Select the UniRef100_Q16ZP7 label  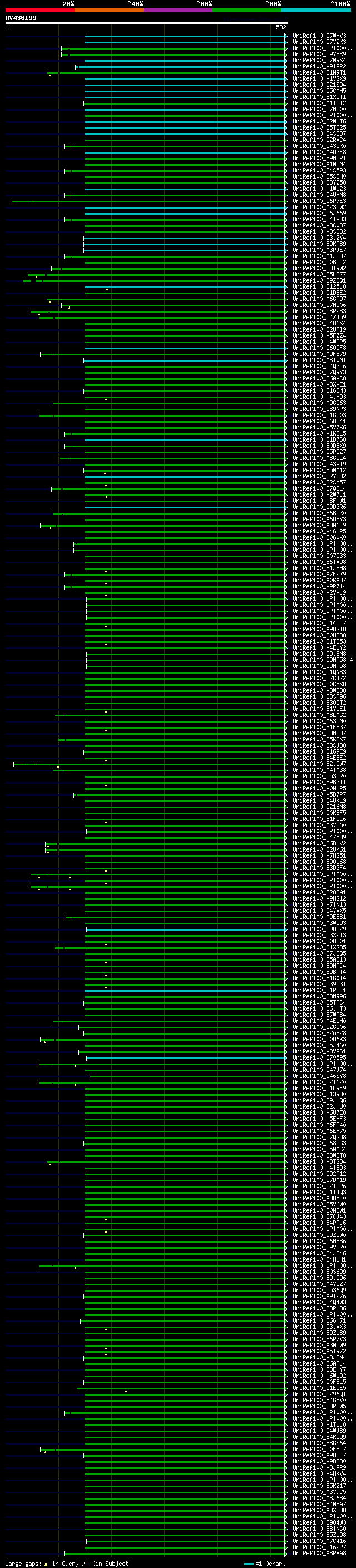click(x=319, y=1547)
